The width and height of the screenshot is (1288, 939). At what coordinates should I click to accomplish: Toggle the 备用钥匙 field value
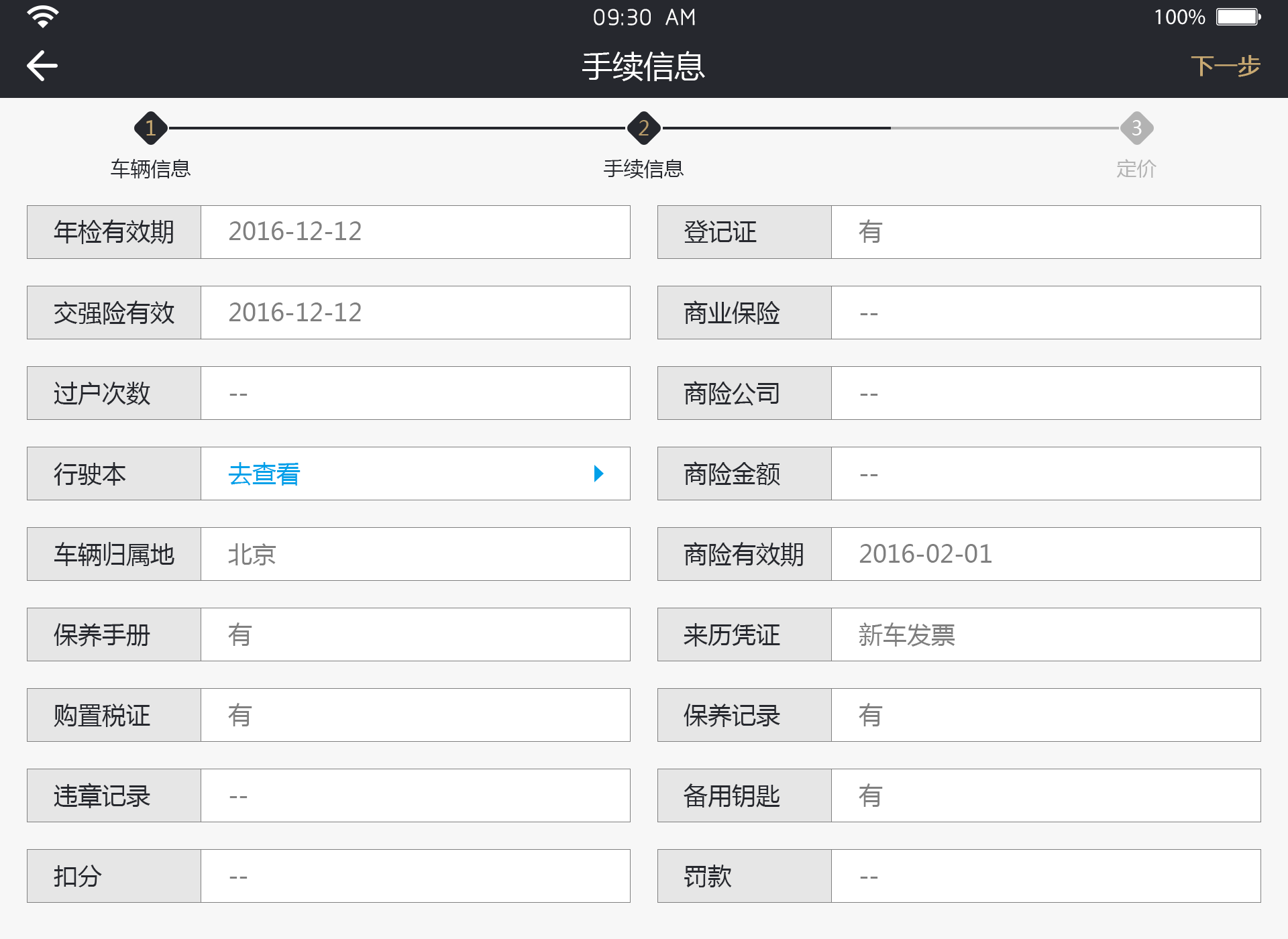1045,794
